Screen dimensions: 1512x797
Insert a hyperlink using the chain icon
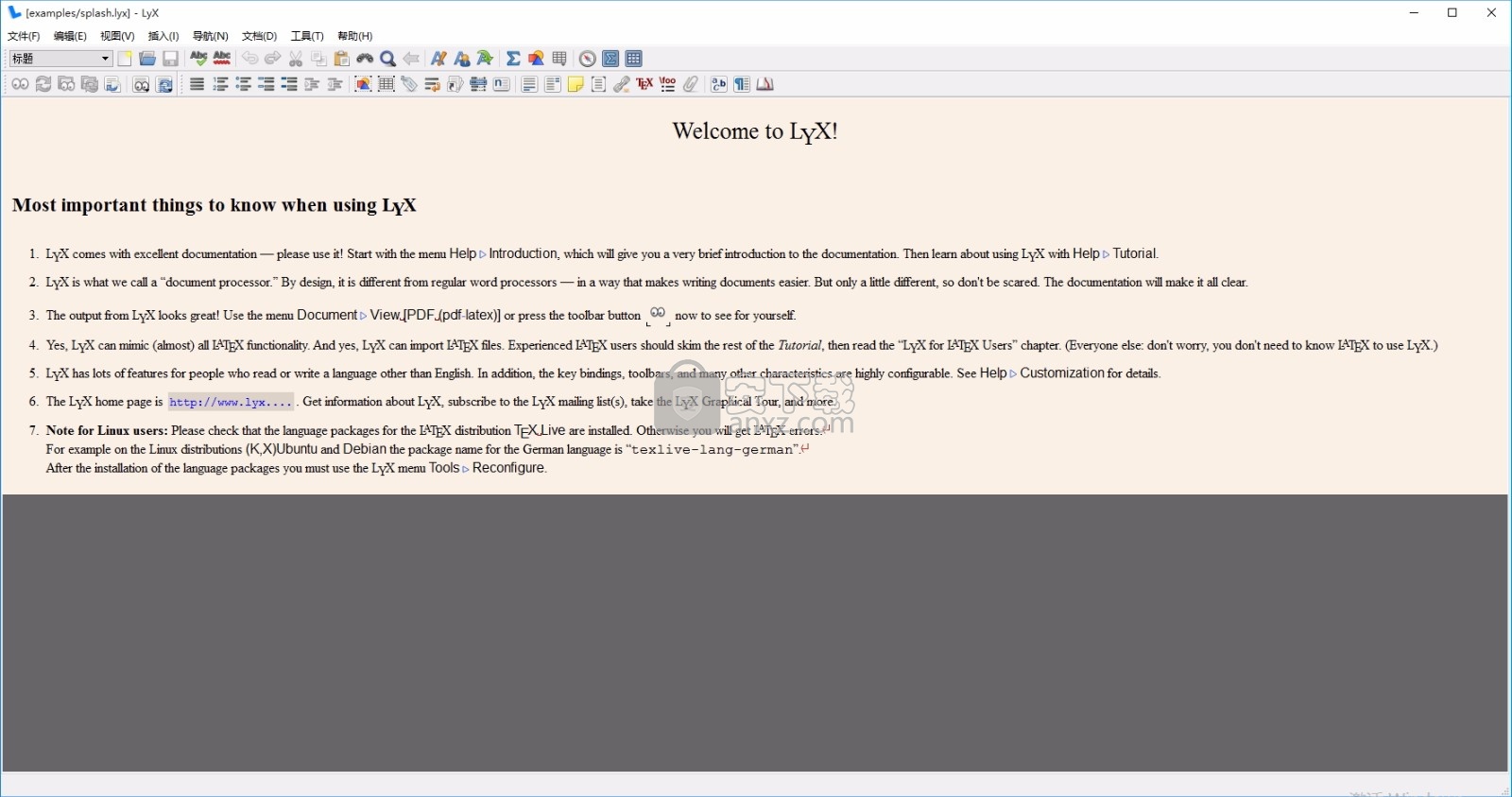tap(622, 84)
